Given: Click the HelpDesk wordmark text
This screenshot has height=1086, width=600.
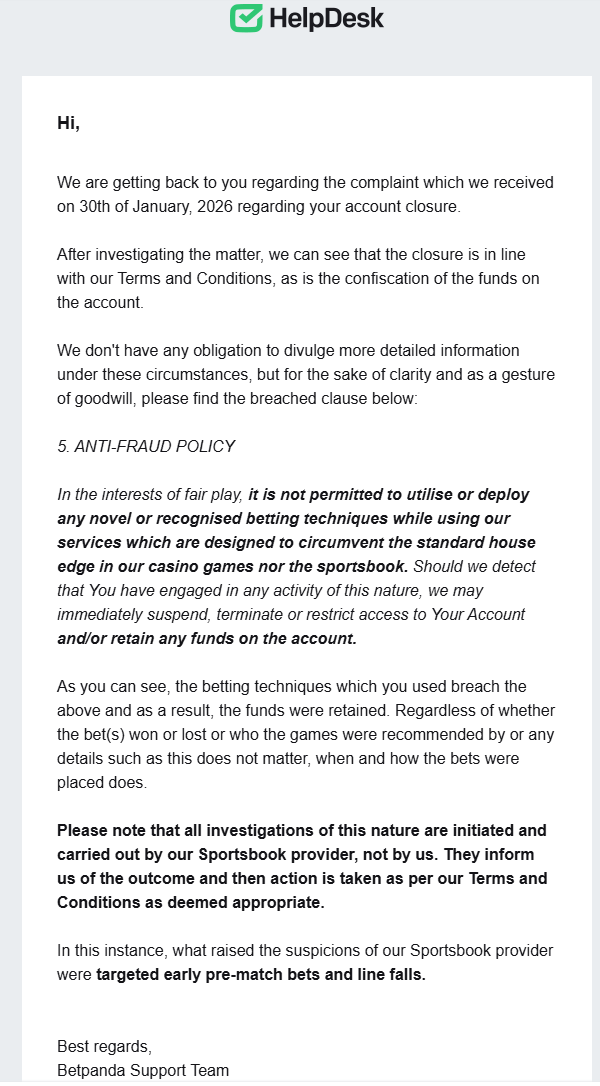Looking at the screenshot, I should coord(325,18).
